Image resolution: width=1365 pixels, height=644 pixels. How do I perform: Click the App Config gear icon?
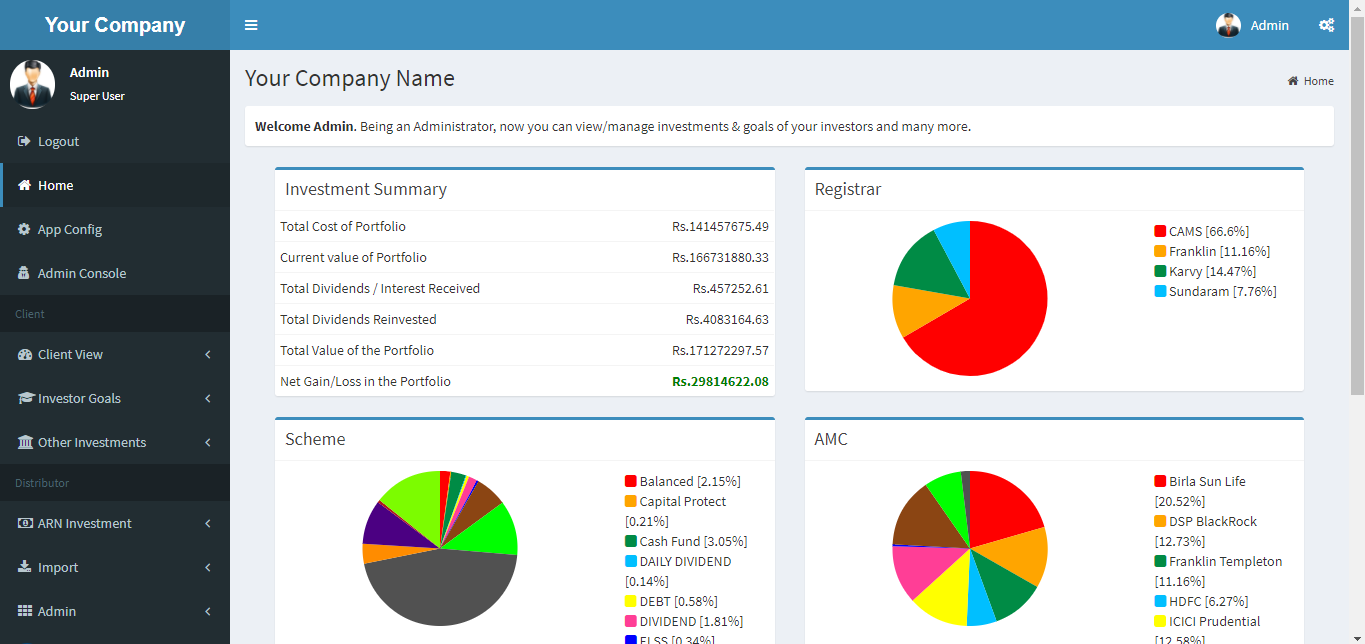(x=24, y=230)
